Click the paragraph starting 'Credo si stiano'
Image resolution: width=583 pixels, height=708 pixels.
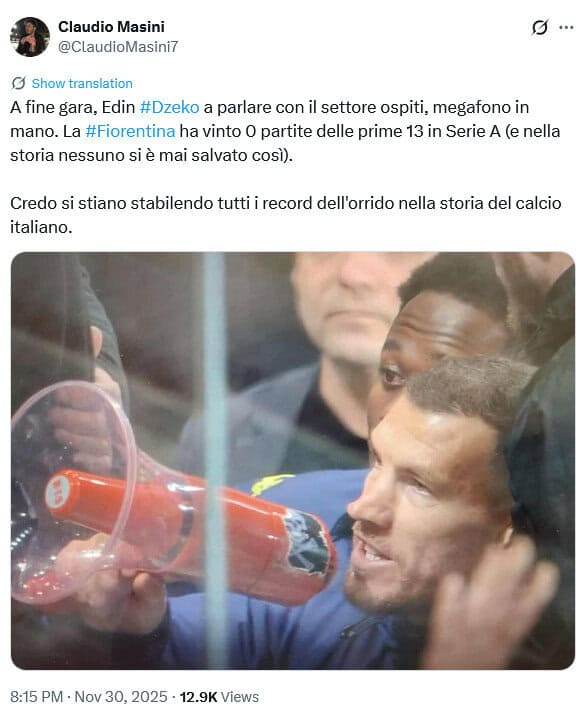[x=285, y=215]
